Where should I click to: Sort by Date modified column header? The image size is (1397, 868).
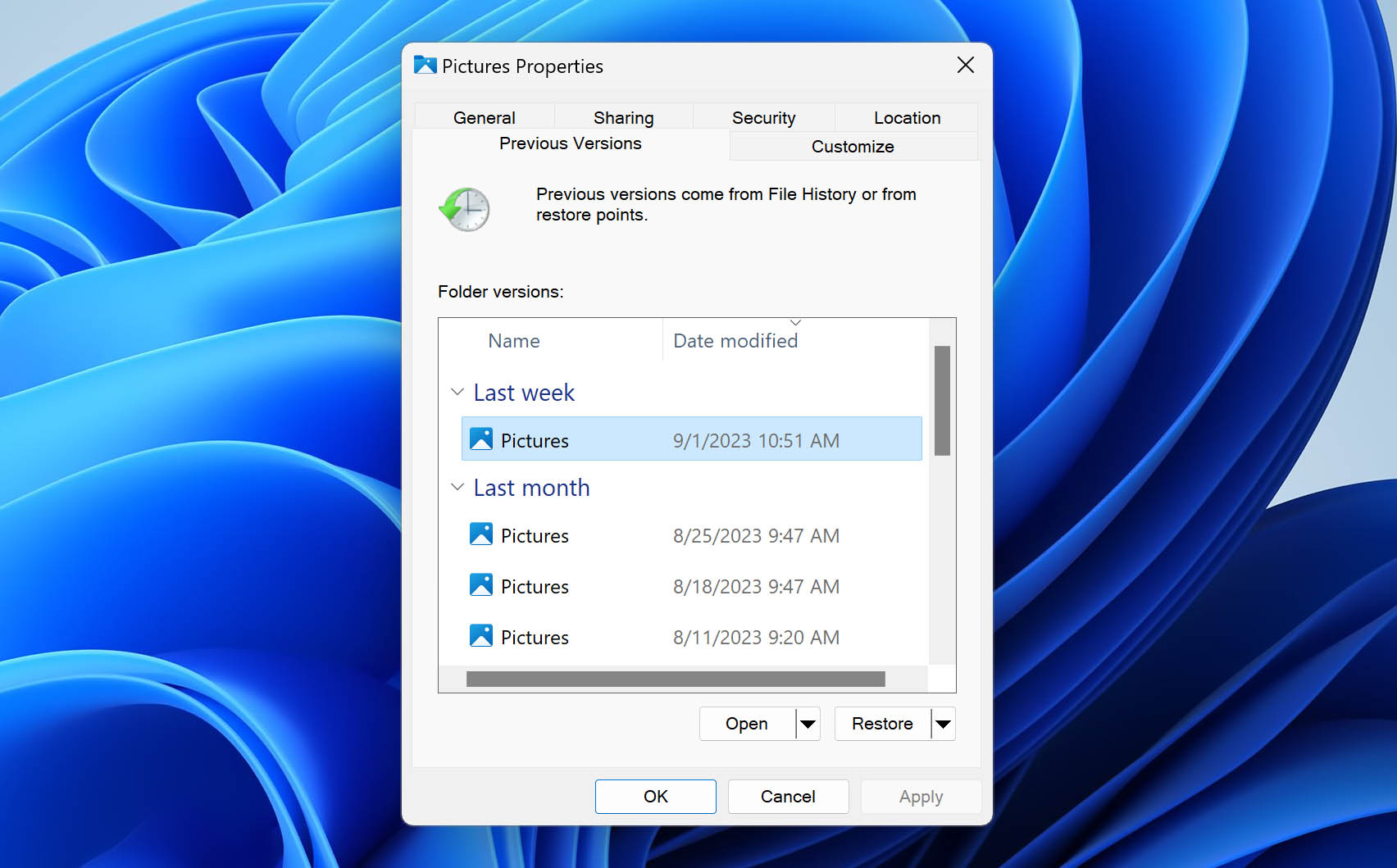(735, 341)
